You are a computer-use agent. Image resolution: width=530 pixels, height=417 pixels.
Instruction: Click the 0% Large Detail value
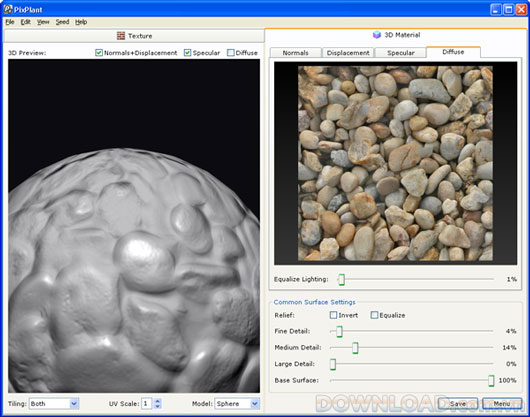511,364
